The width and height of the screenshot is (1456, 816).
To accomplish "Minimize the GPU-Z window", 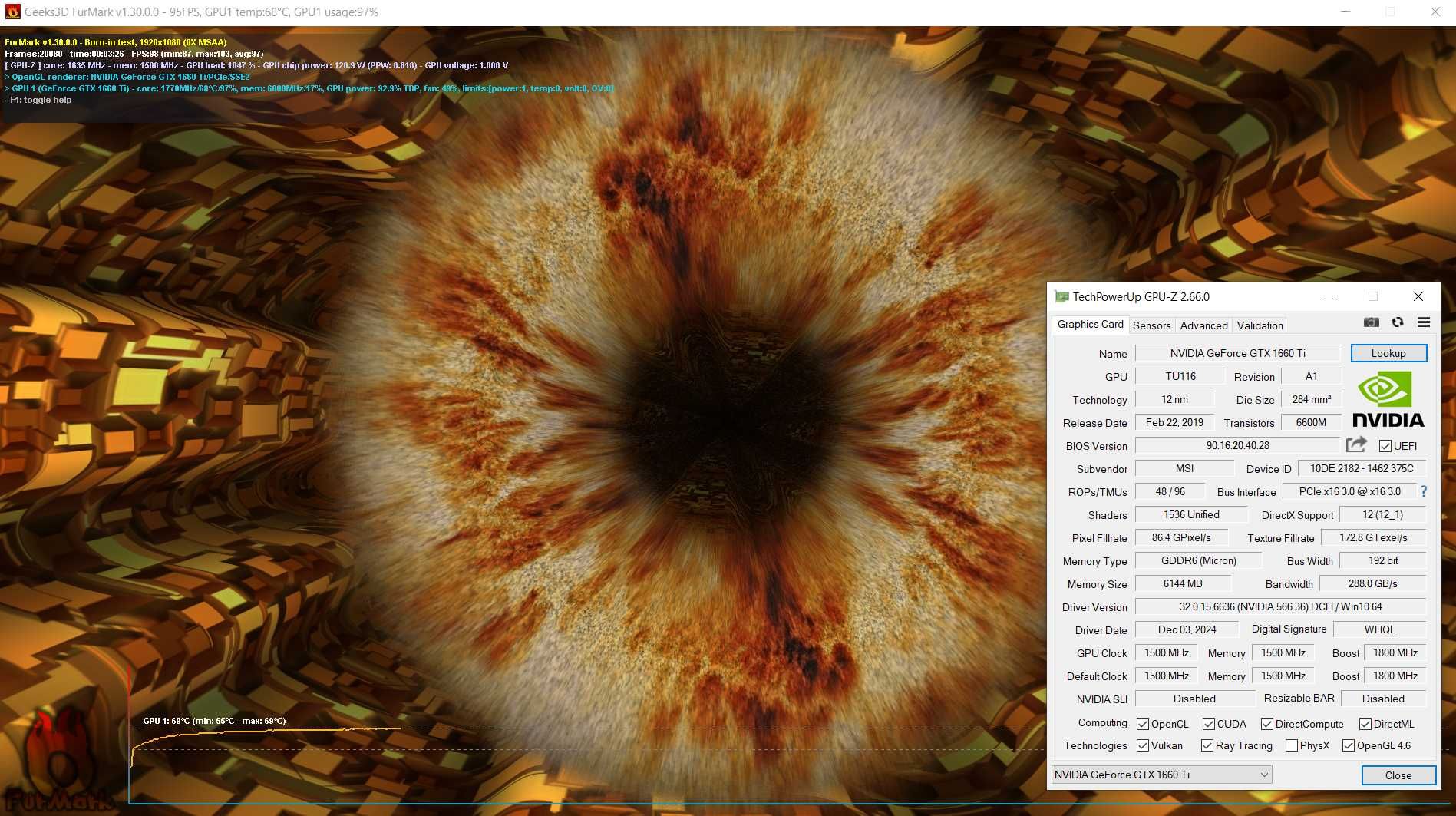I will (1329, 296).
